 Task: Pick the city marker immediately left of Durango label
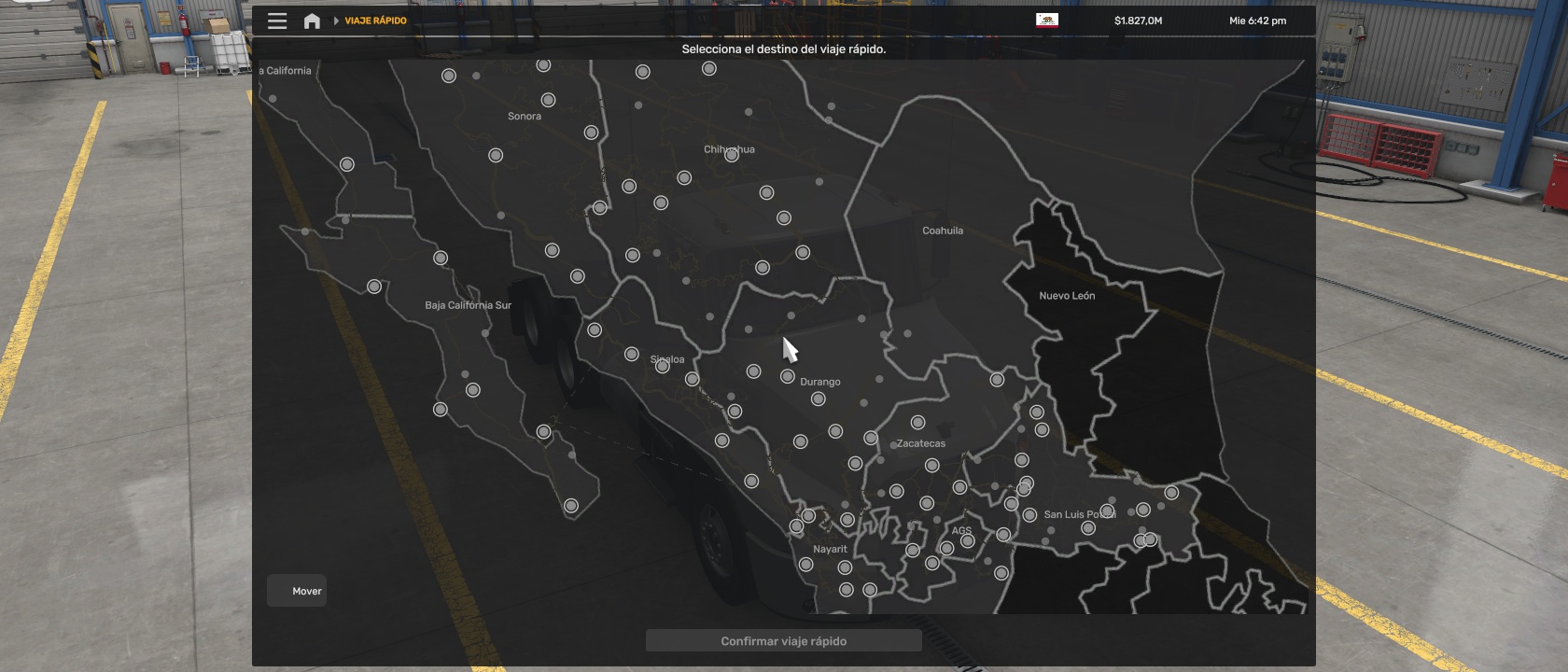788,376
